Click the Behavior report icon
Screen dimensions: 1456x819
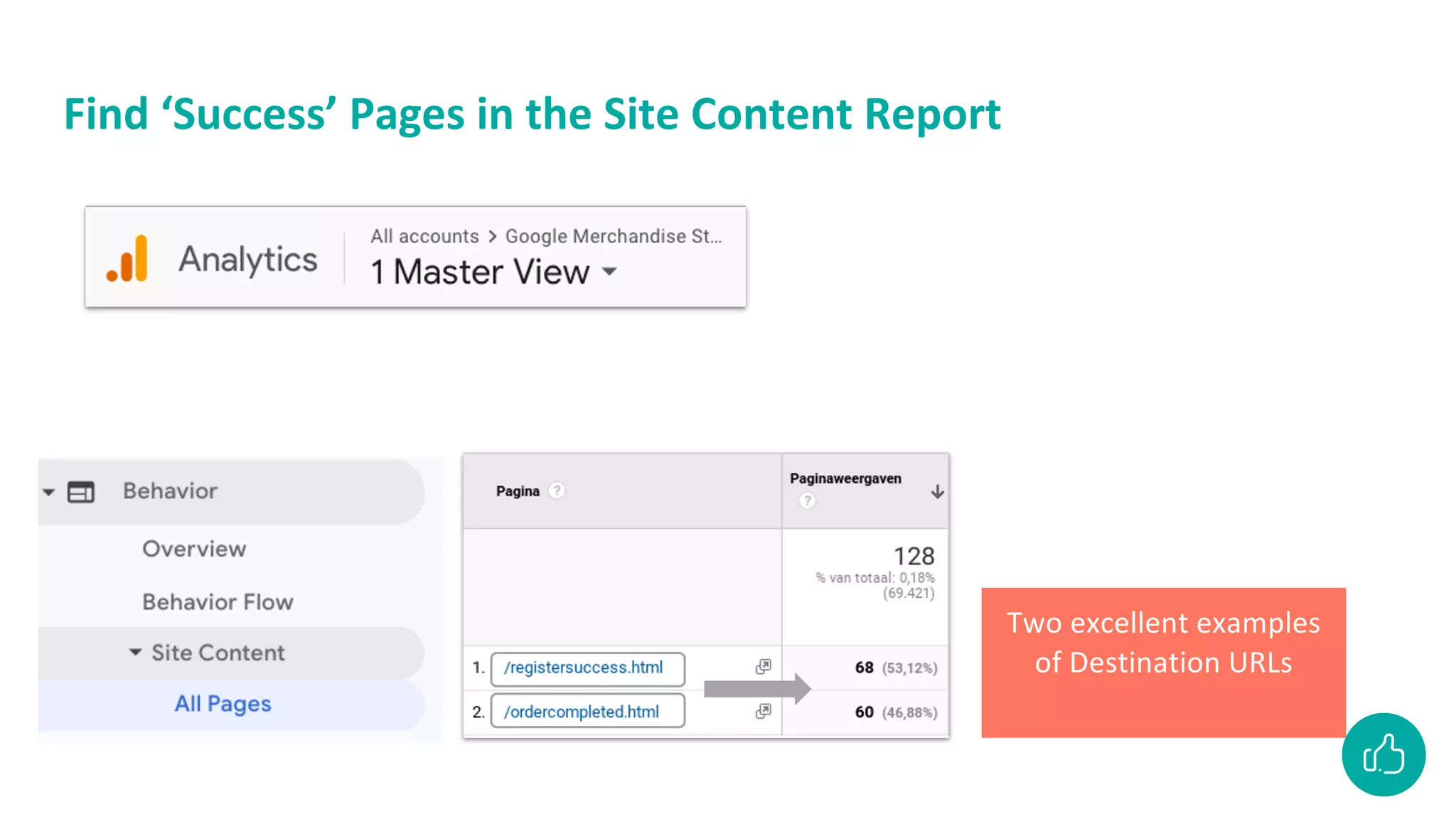tap(80, 492)
